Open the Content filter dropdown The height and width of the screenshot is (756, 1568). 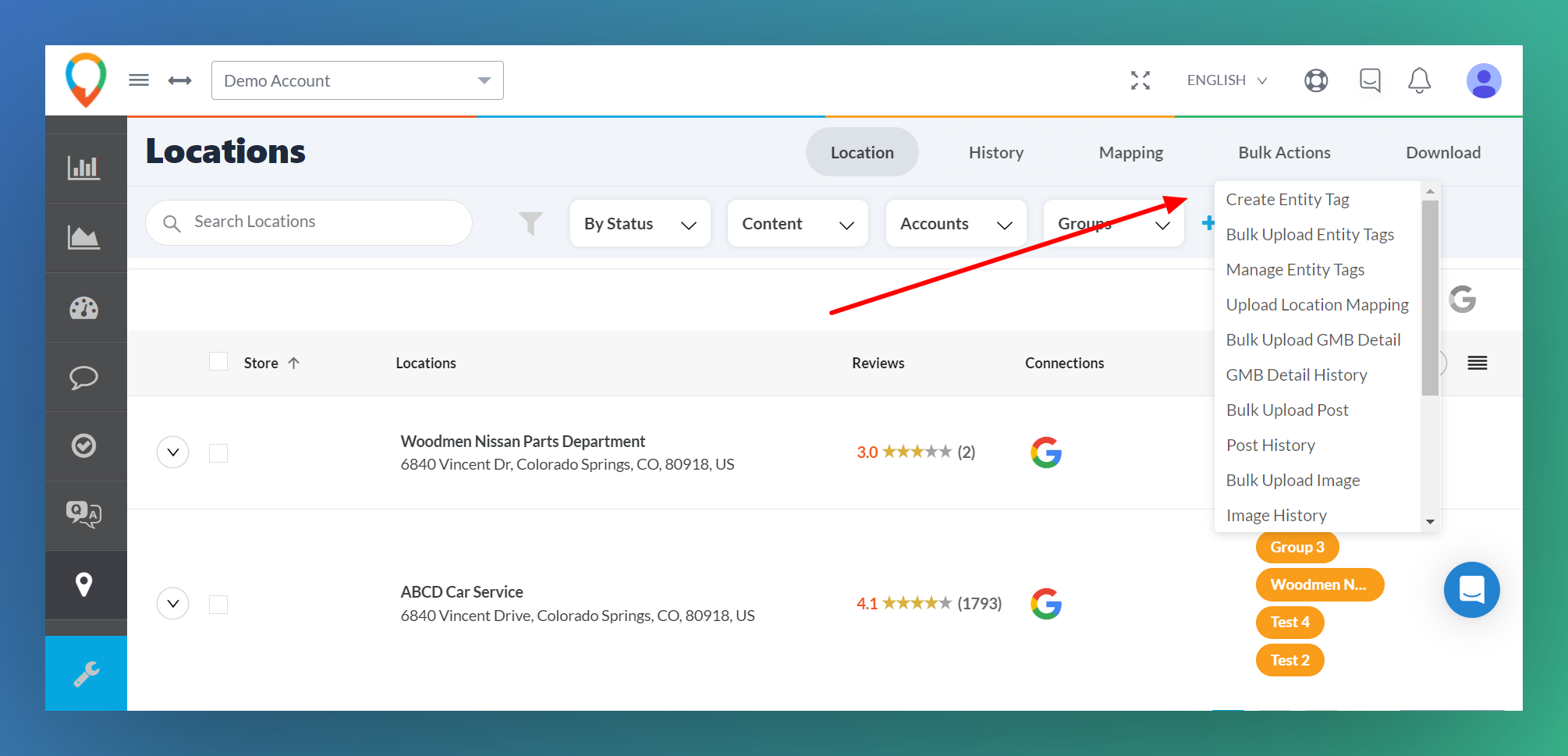tap(798, 224)
